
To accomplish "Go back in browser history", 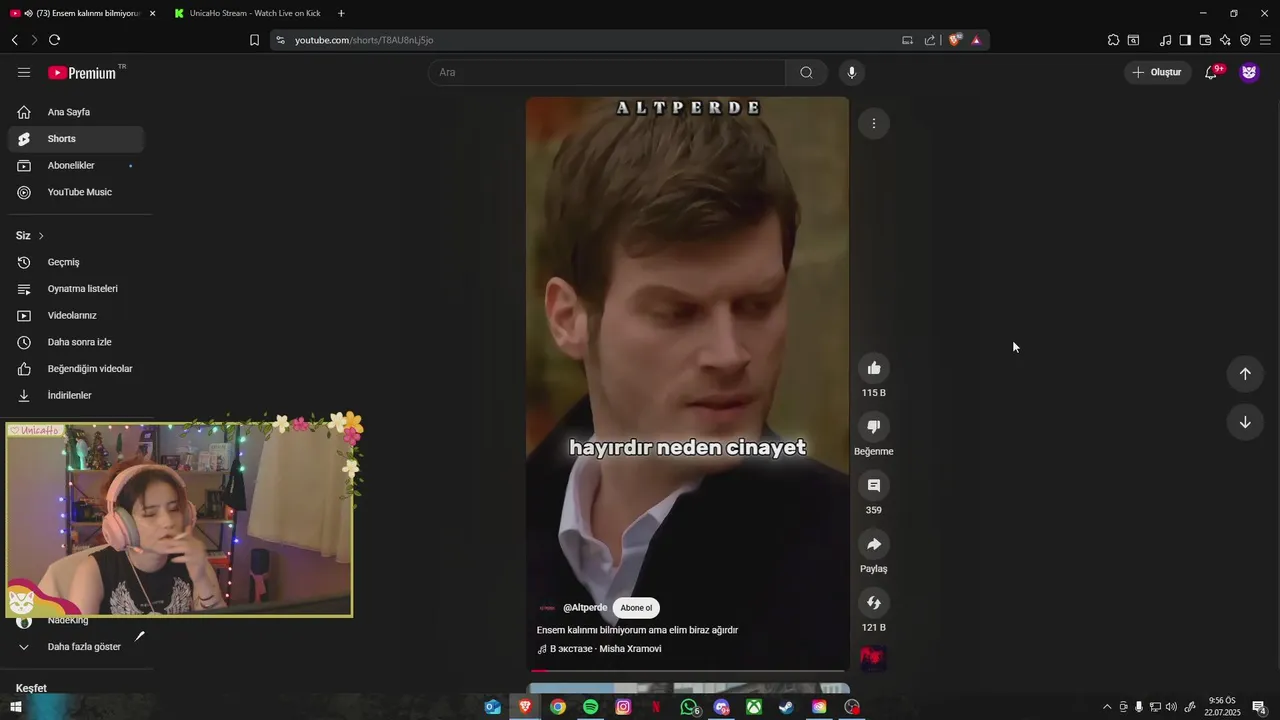I will coord(15,40).
